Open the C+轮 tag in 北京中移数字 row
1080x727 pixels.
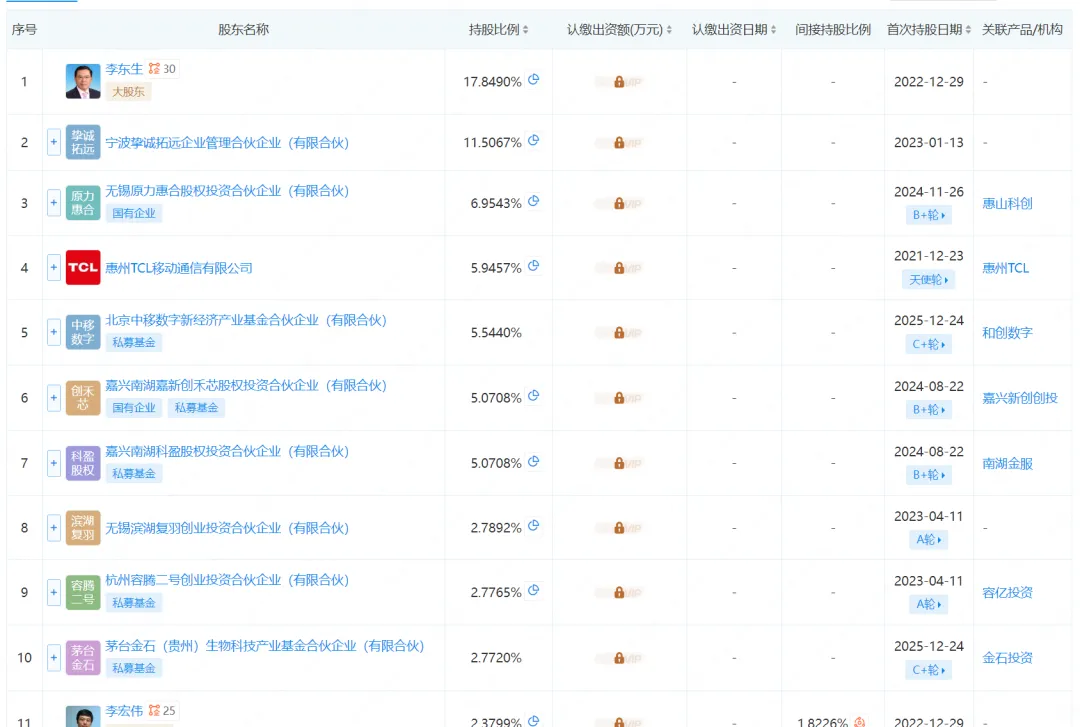(x=928, y=345)
